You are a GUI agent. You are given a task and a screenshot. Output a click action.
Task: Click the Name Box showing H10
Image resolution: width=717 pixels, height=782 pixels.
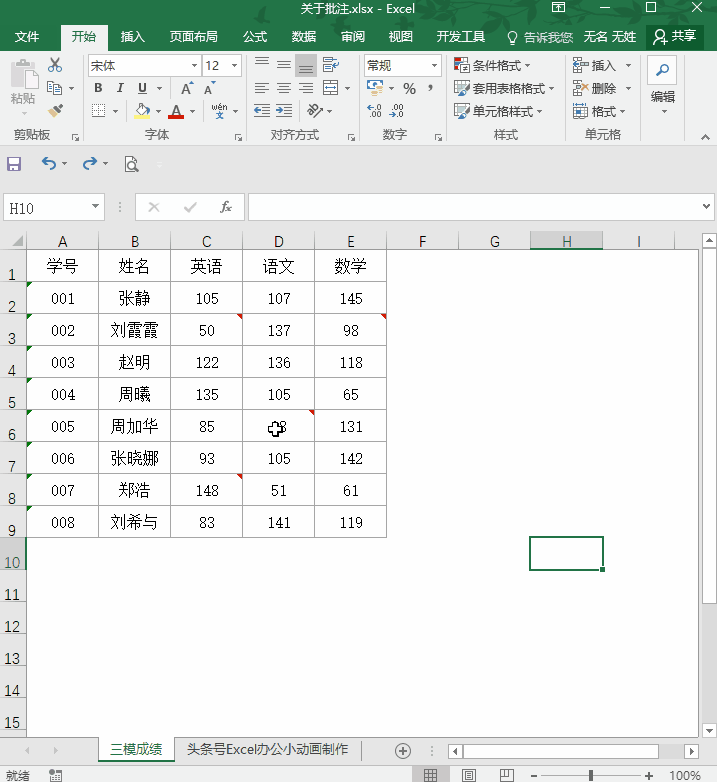point(47,207)
